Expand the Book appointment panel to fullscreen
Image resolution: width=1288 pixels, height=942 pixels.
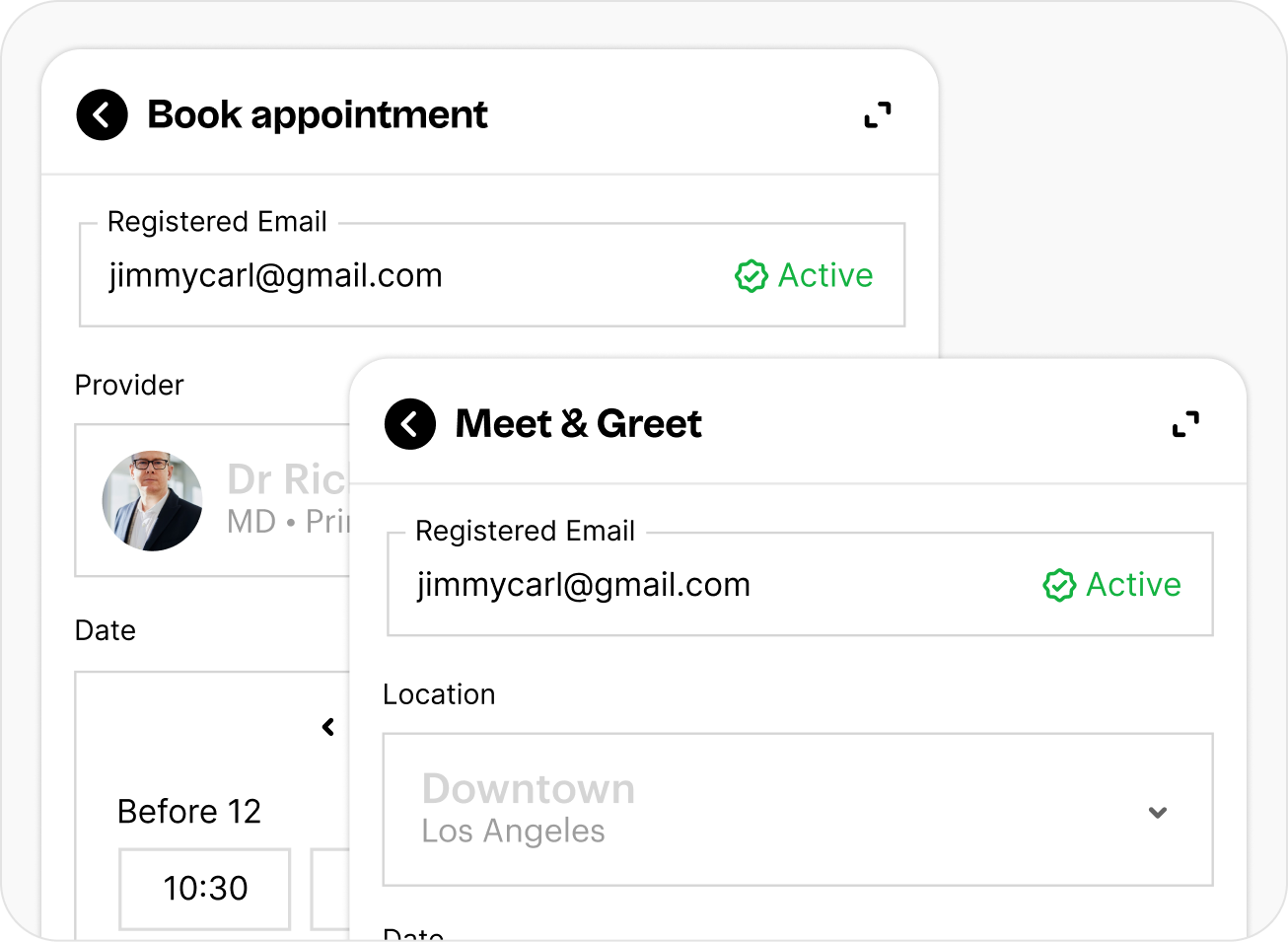pyautogui.click(x=878, y=115)
